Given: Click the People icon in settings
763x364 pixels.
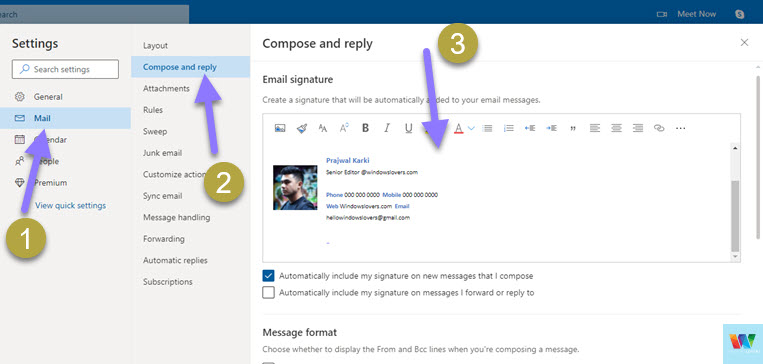Looking at the screenshot, I should [19, 161].
